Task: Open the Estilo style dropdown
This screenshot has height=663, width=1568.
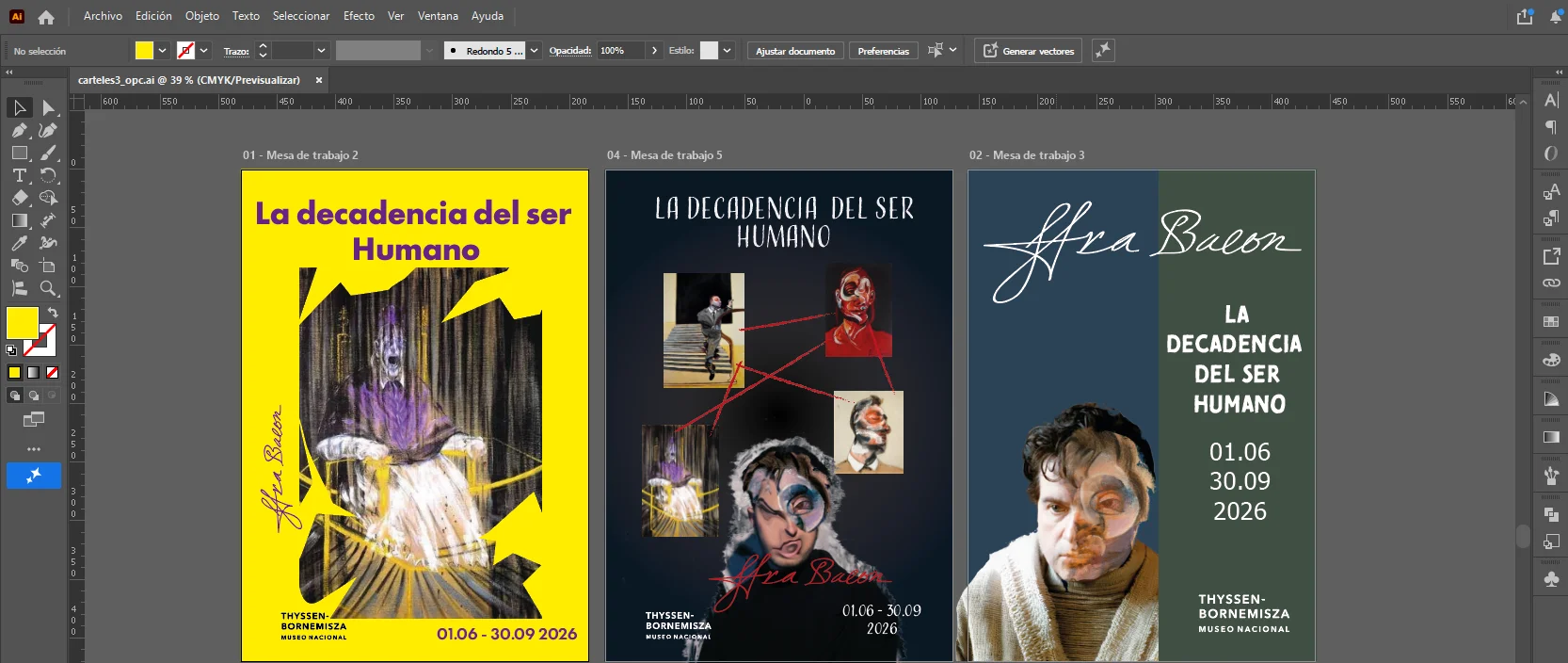Action: pyautogui.click(x=727, y=51)
